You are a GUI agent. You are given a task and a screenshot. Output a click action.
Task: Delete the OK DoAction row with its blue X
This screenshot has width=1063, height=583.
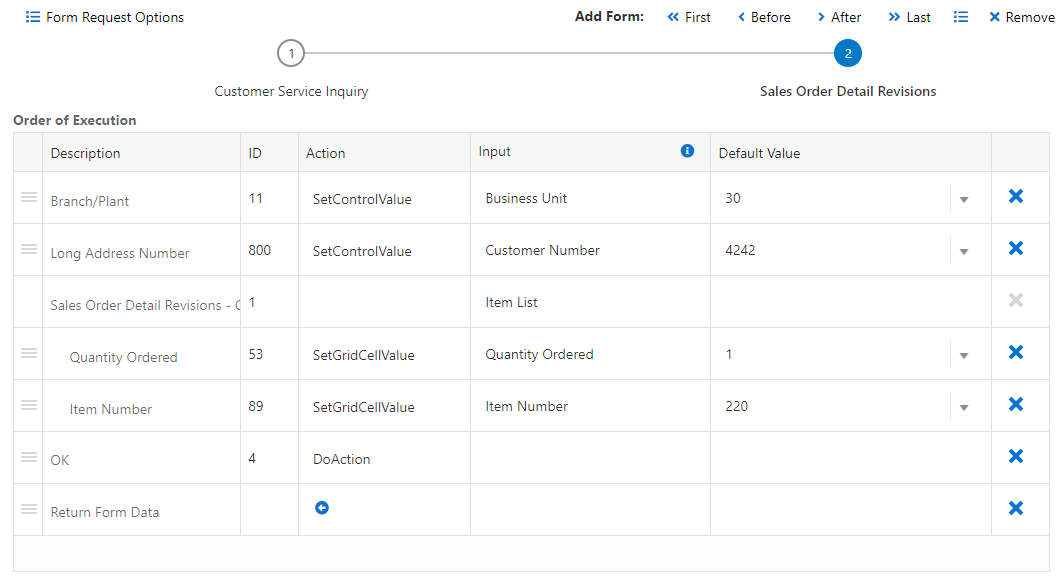pos(1015,456)
